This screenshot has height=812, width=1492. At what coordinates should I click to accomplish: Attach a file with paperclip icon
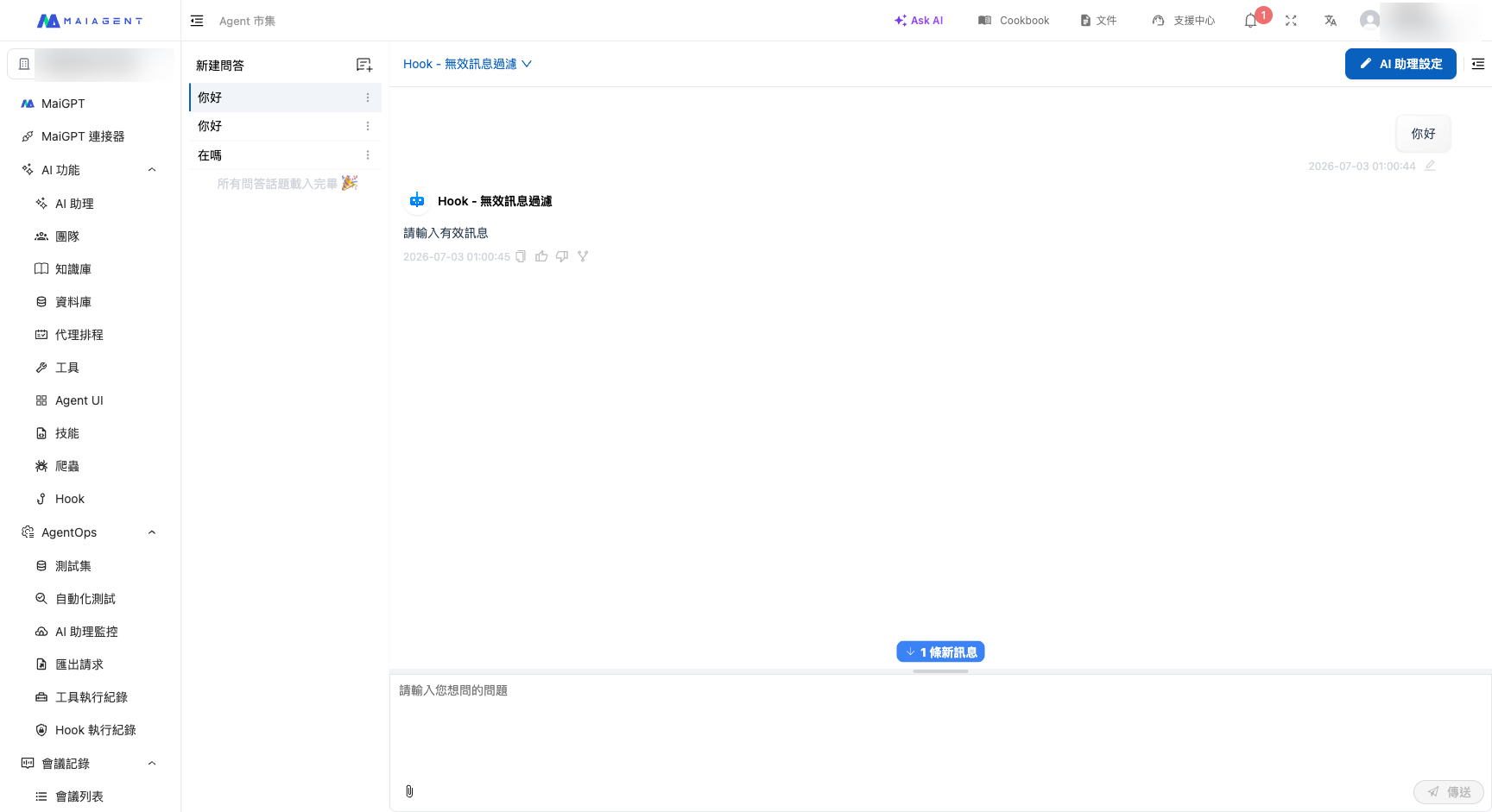pyautogui.click(x=409, y=791)
